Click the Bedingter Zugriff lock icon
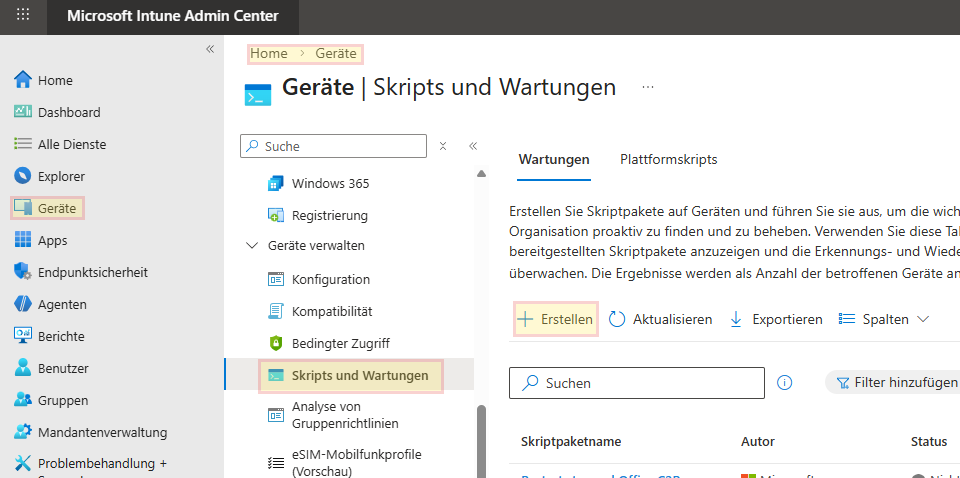 tap(276, 343)
